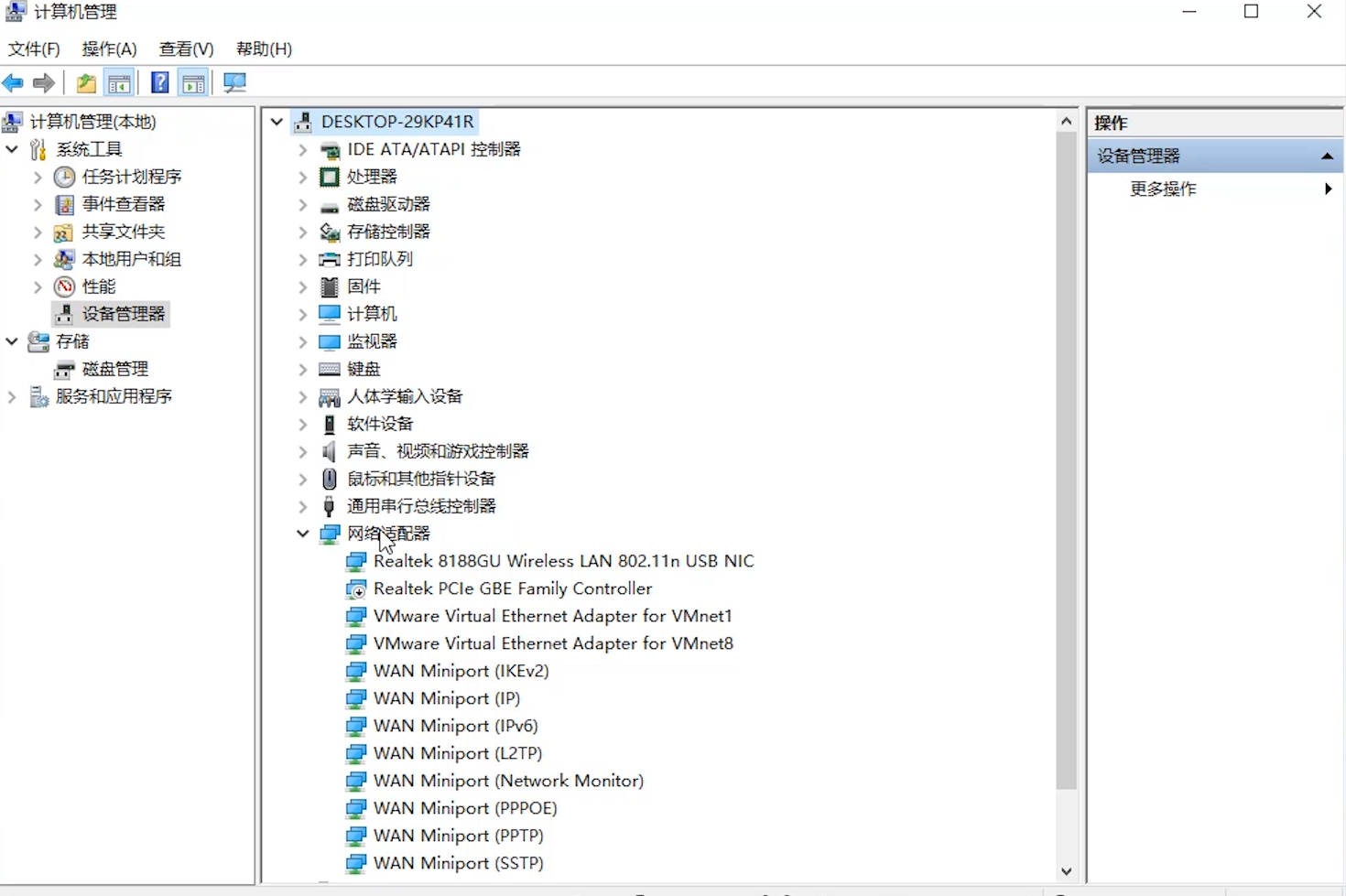
Task: Collapse the 存储 tree node
Action: (x=12, y=341)
